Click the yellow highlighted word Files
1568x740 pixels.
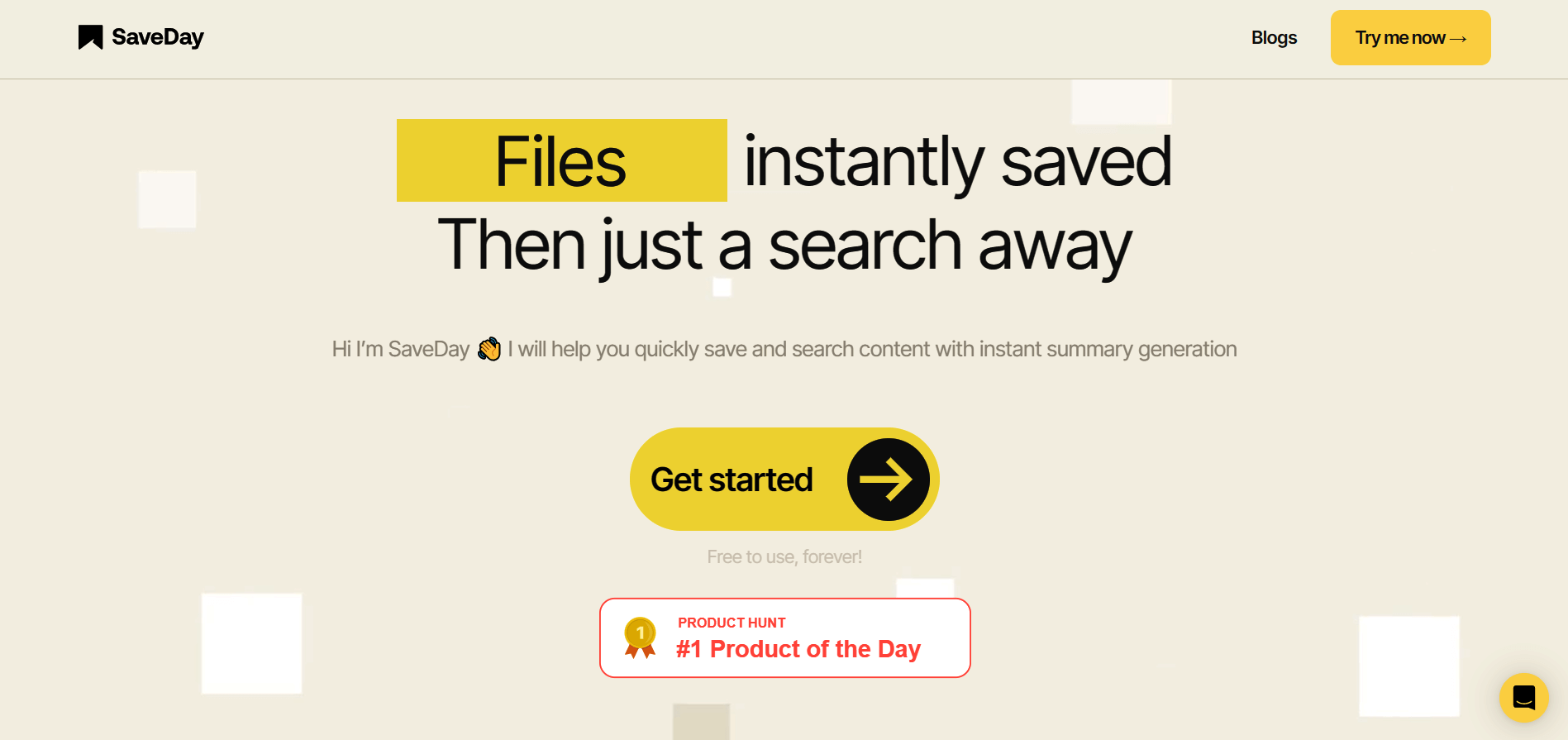tap(561, 160)
